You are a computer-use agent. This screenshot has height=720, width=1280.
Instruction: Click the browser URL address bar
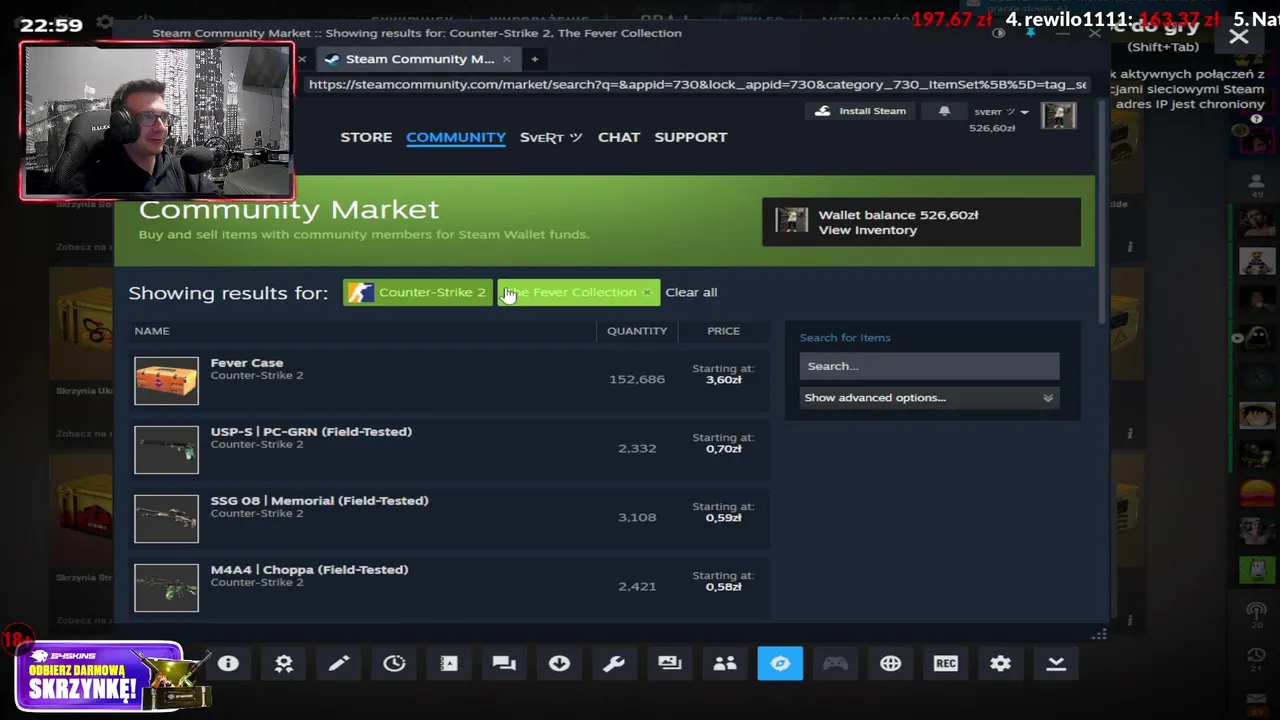[x=698, y=85]
